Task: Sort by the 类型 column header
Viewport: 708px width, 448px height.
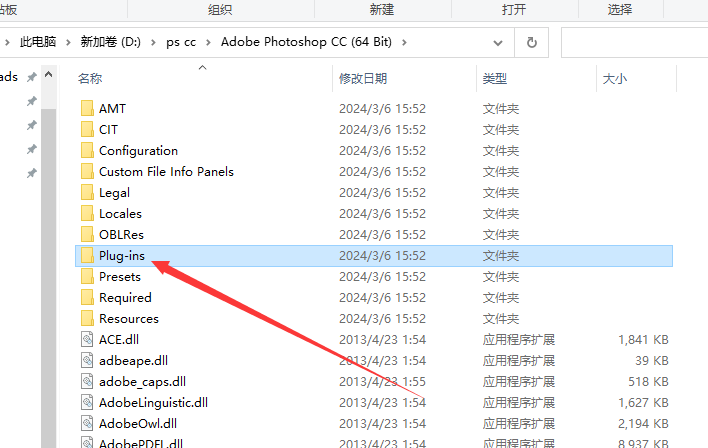Action: pos(495,79)
